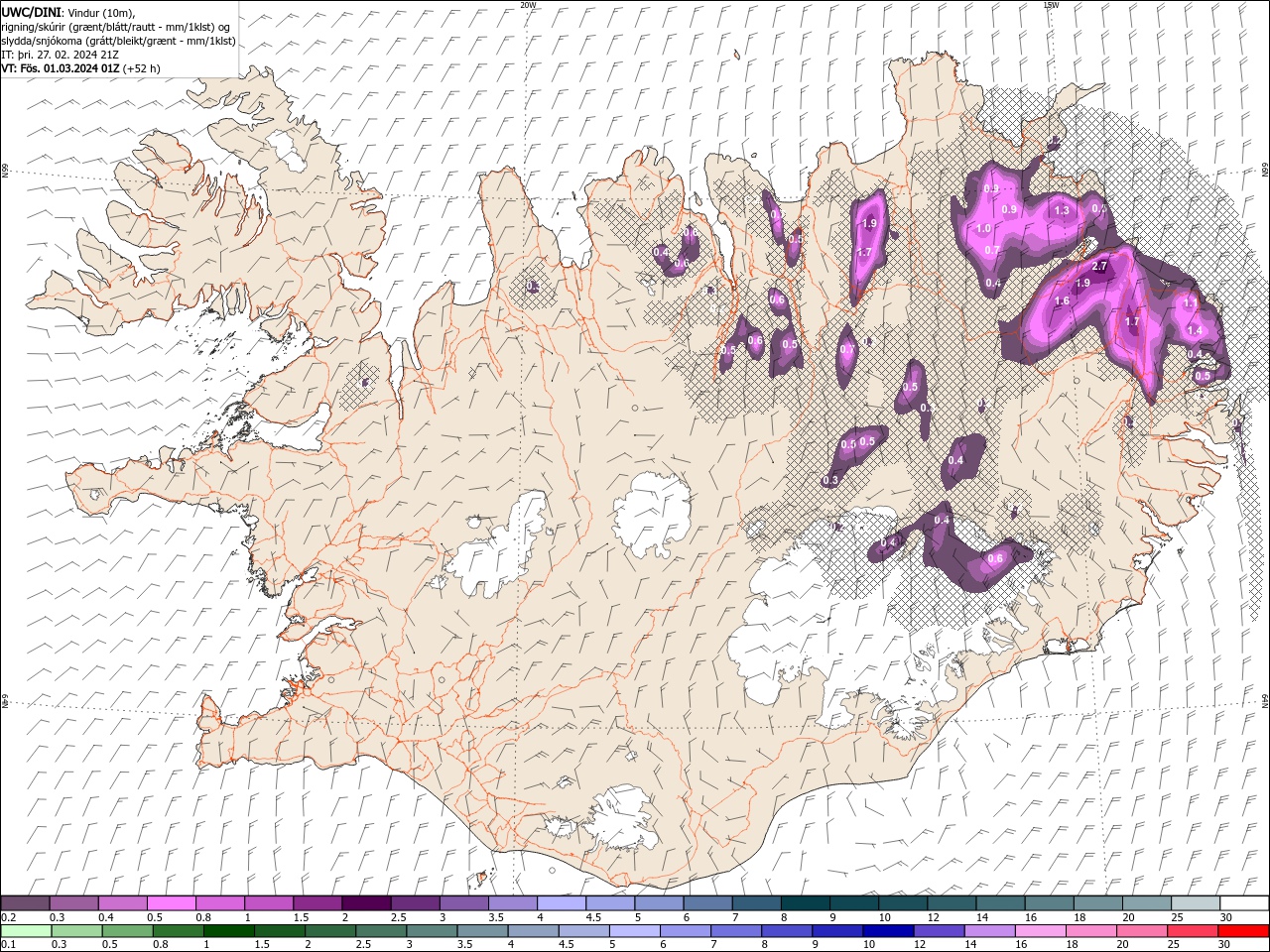Viewport: 1270px width, 952px height.
Task: Click the 1.4 snowfall value on the map
Action: (1195, 331)
